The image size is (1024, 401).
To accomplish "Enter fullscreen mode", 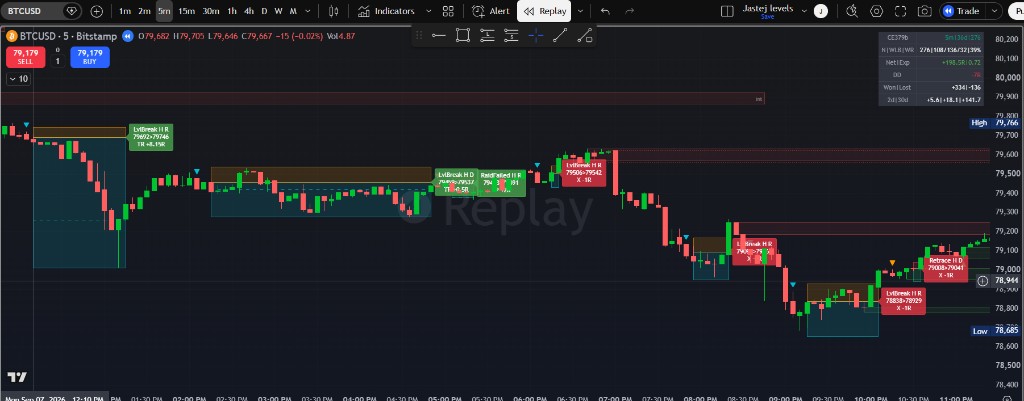I will [x=901, y=11].
